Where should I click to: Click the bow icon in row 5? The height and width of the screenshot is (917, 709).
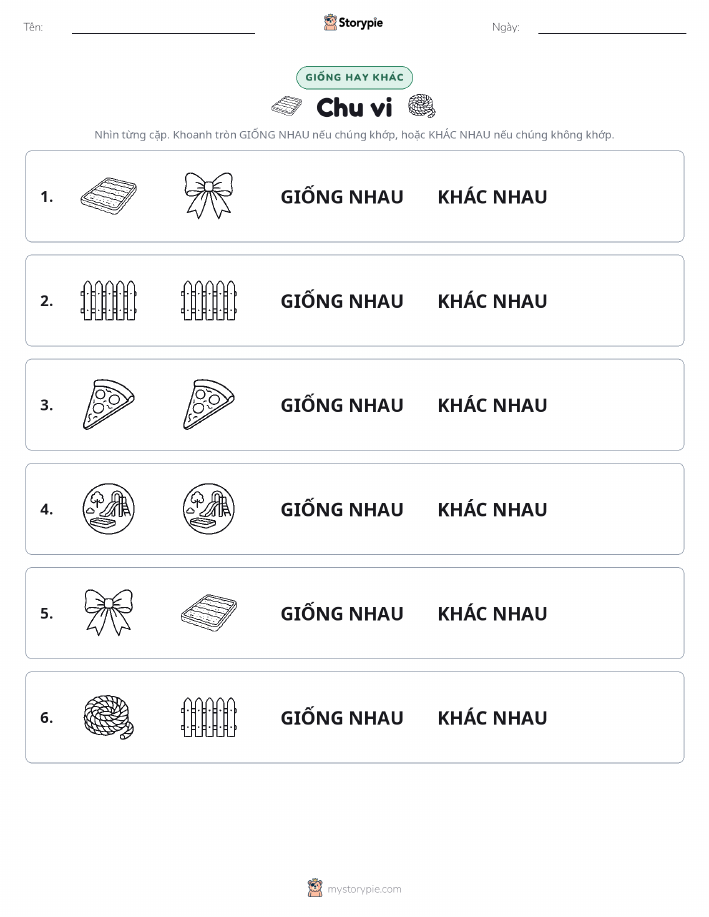[109, 612]
